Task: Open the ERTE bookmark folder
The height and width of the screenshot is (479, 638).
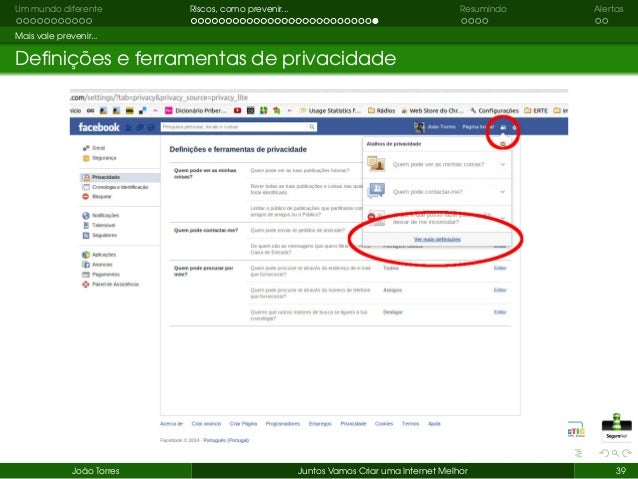Action: click(x=536, y=111)
